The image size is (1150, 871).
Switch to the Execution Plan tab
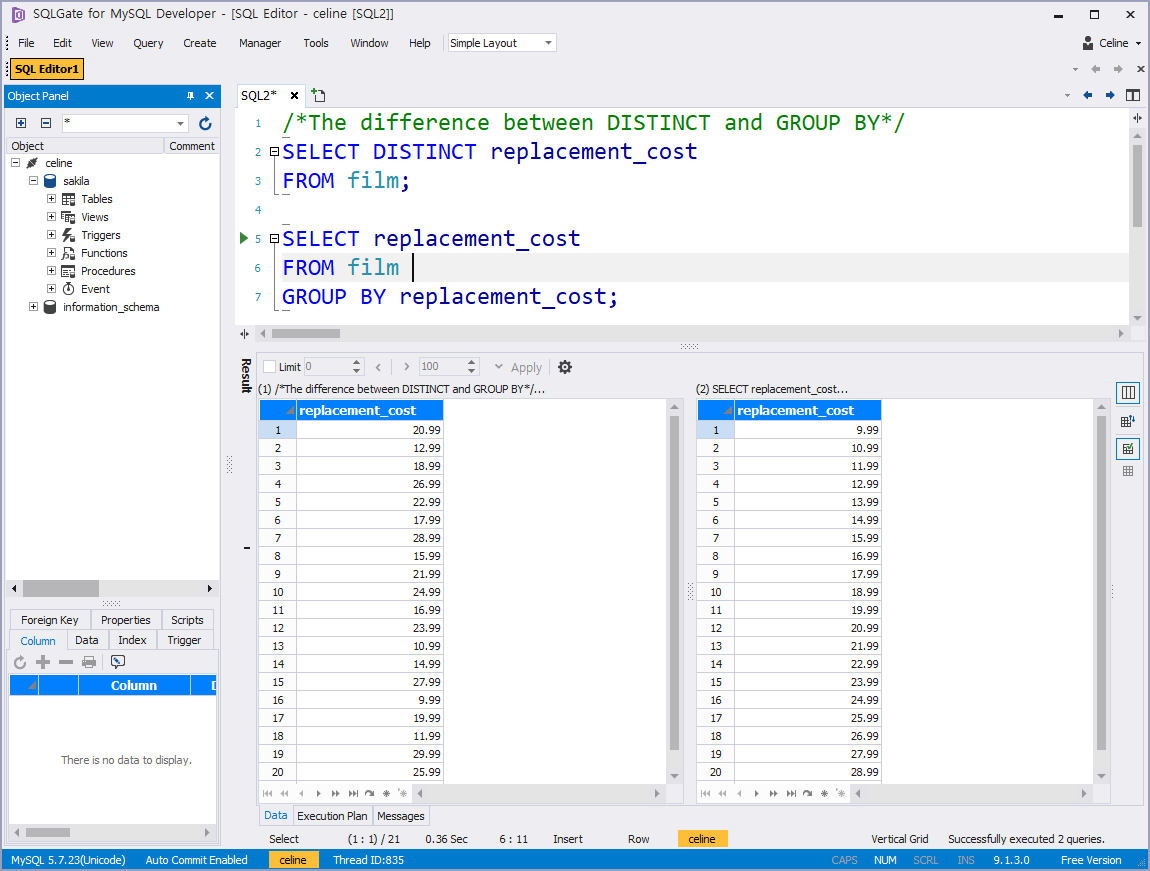332,815
